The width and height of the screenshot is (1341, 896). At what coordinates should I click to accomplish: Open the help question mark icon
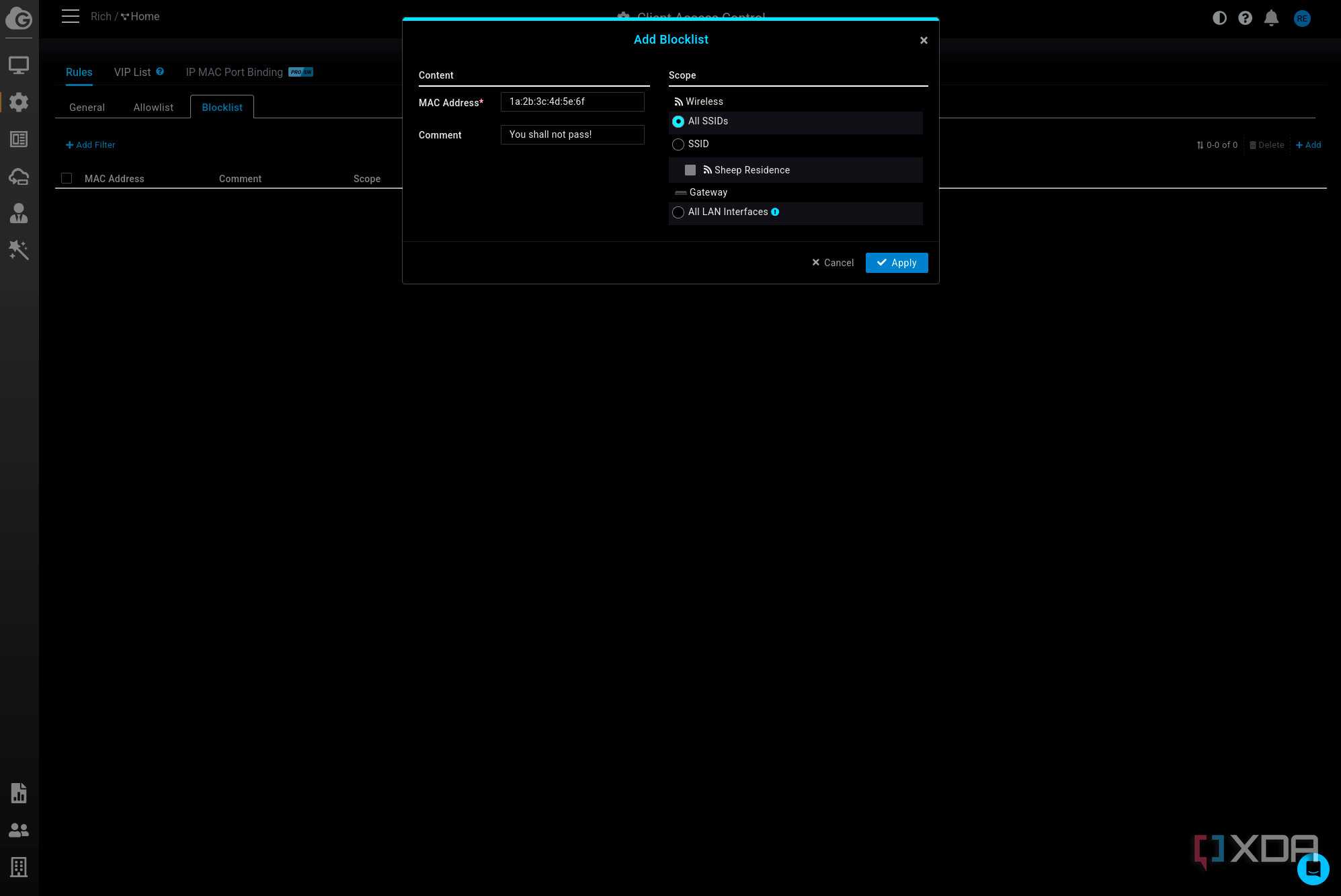[1245, 18]
